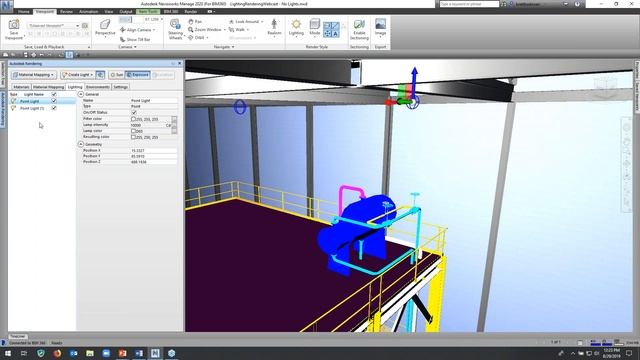Choose the Walk navigation tool

[237, 29]
